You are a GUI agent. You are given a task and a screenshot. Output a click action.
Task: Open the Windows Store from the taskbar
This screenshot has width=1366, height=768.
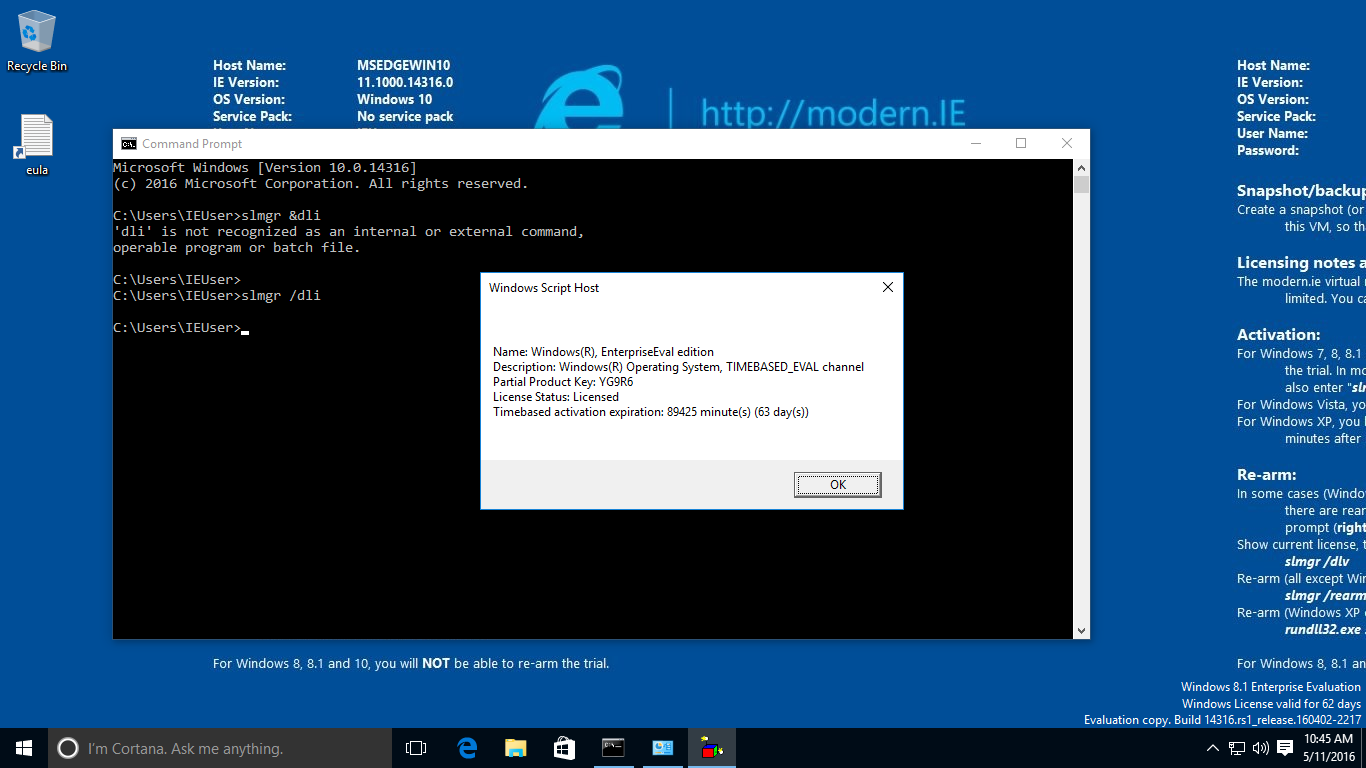(565, 748)
